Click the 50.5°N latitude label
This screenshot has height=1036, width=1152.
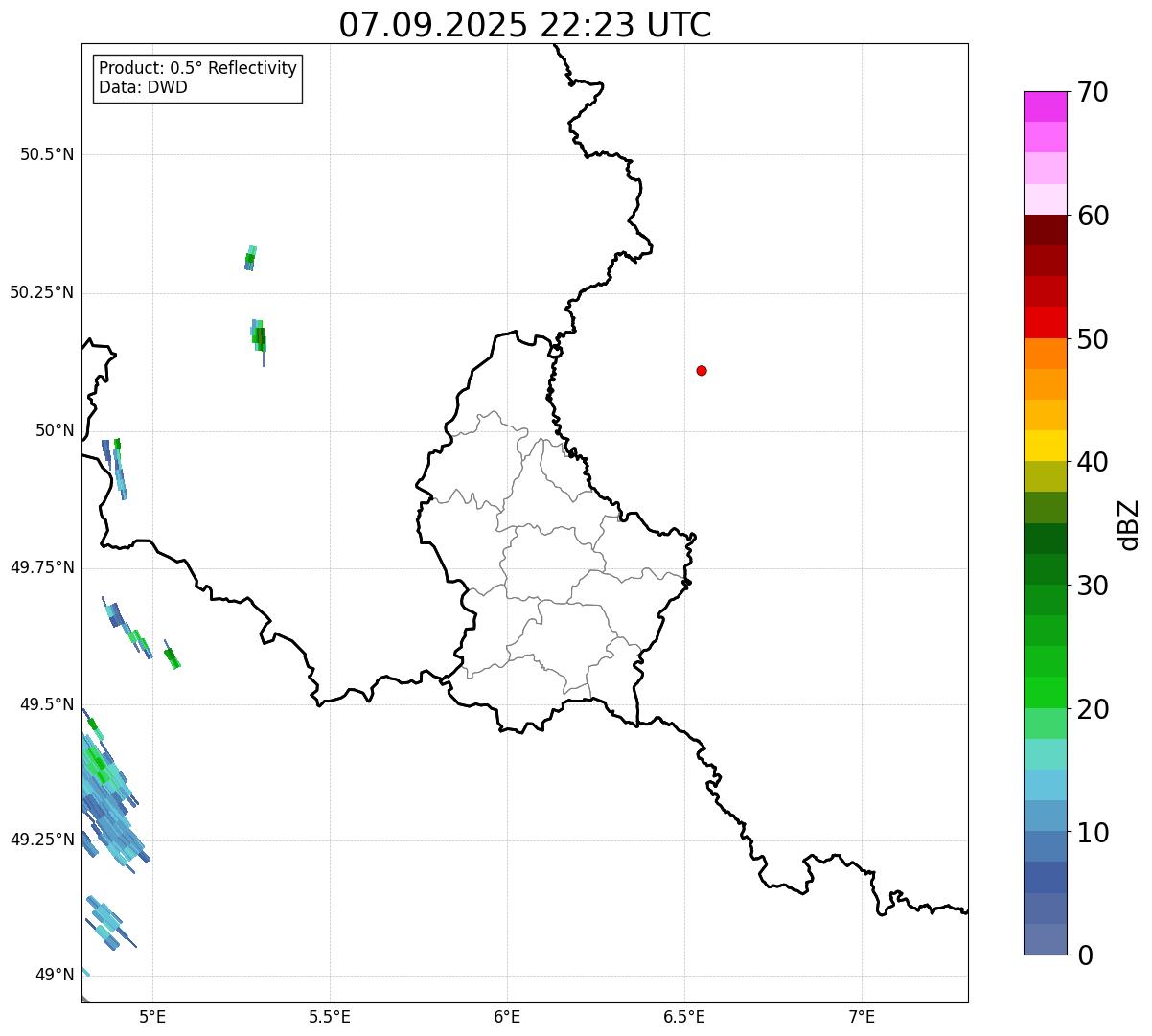pos(46,154)
